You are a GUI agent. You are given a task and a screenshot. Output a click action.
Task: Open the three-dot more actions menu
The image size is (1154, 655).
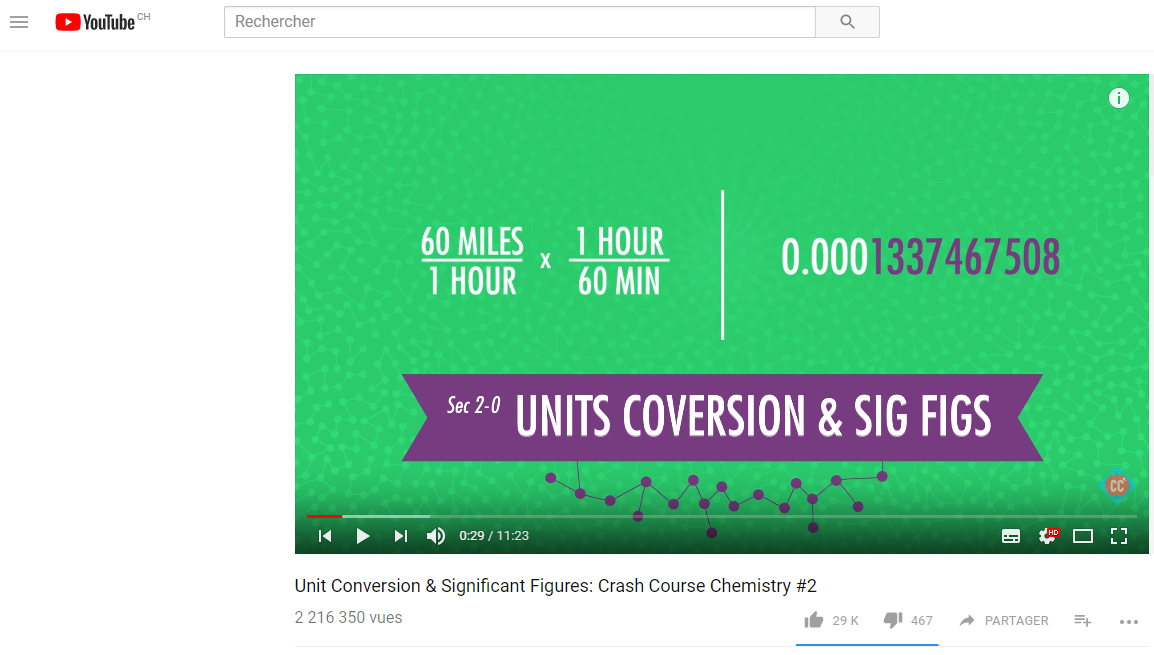(x=1129, y=621)
